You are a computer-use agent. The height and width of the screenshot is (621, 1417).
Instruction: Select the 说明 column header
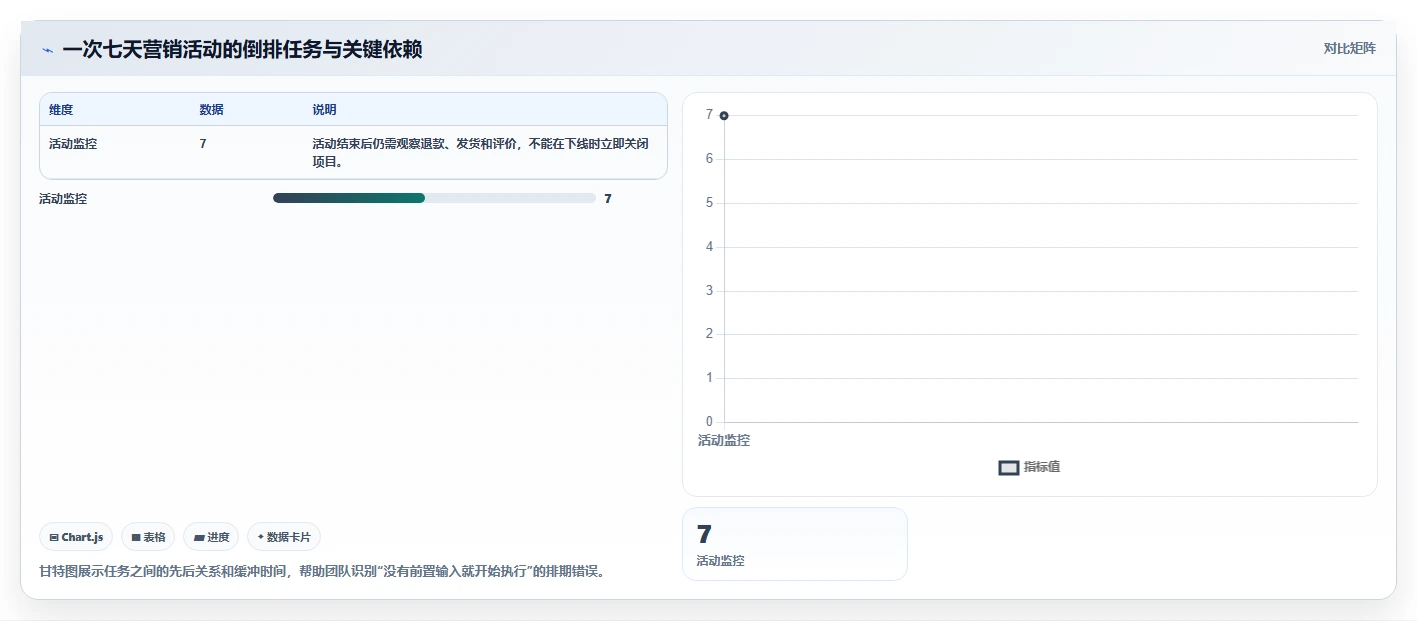pos(324,109)
